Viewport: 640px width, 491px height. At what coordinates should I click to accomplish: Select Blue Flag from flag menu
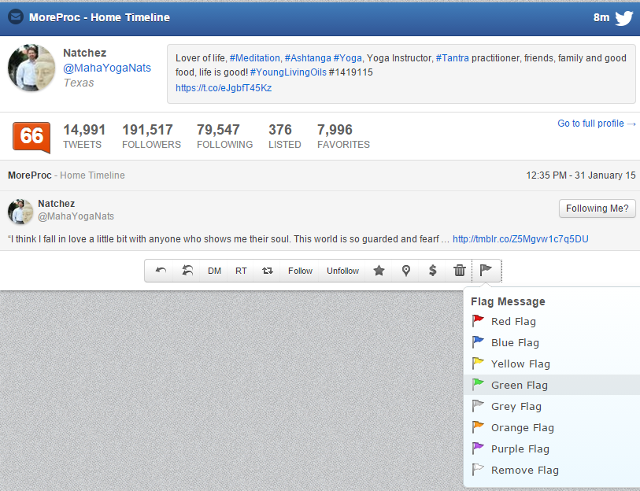[x=552, y=343]
